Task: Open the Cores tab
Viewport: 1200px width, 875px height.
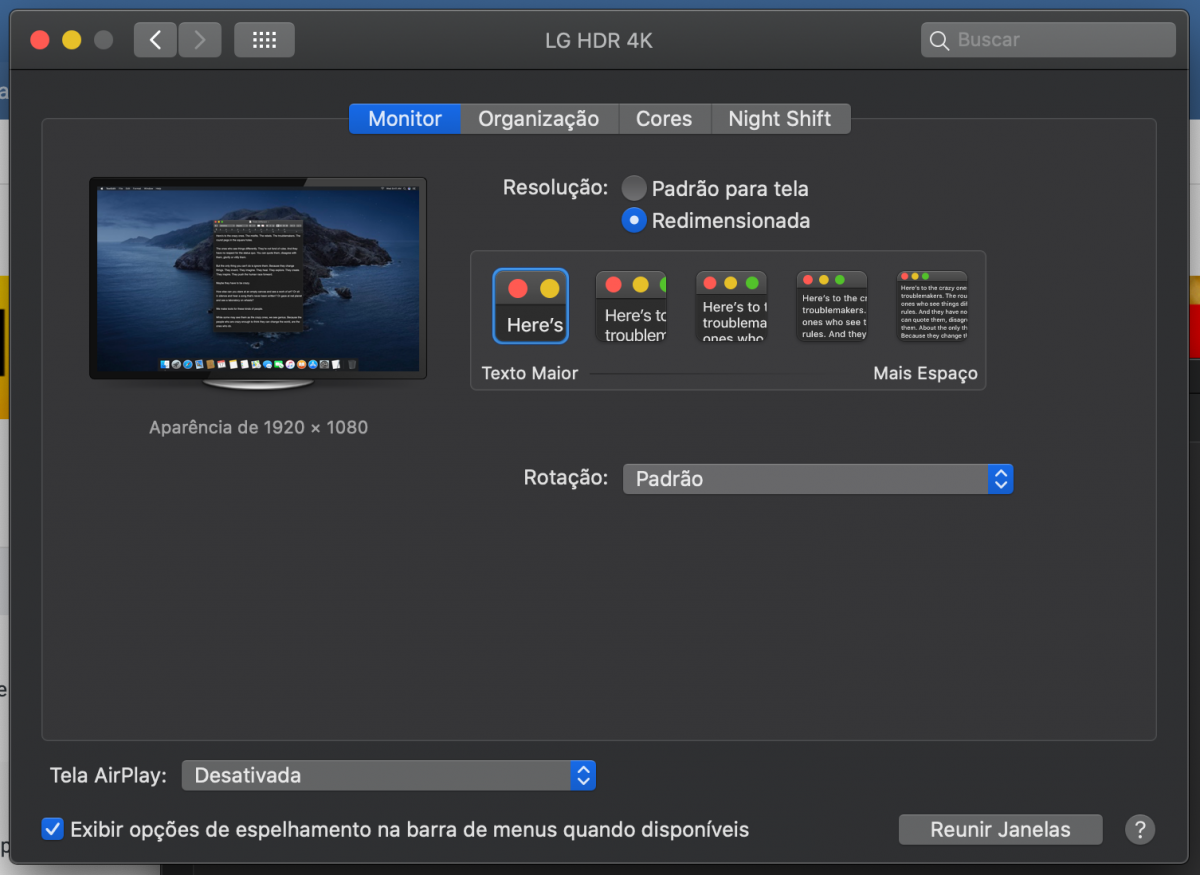Action: point(664,118)
